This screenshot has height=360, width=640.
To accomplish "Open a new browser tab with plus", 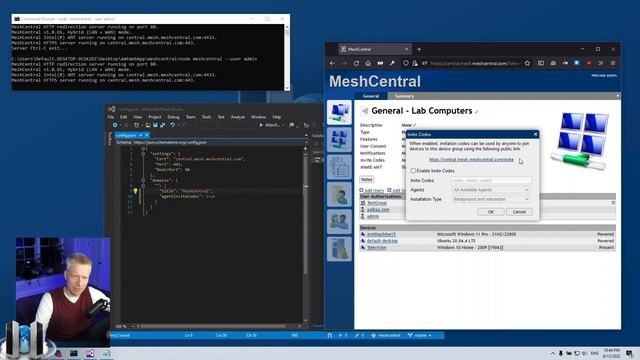I will pos(419,49).
